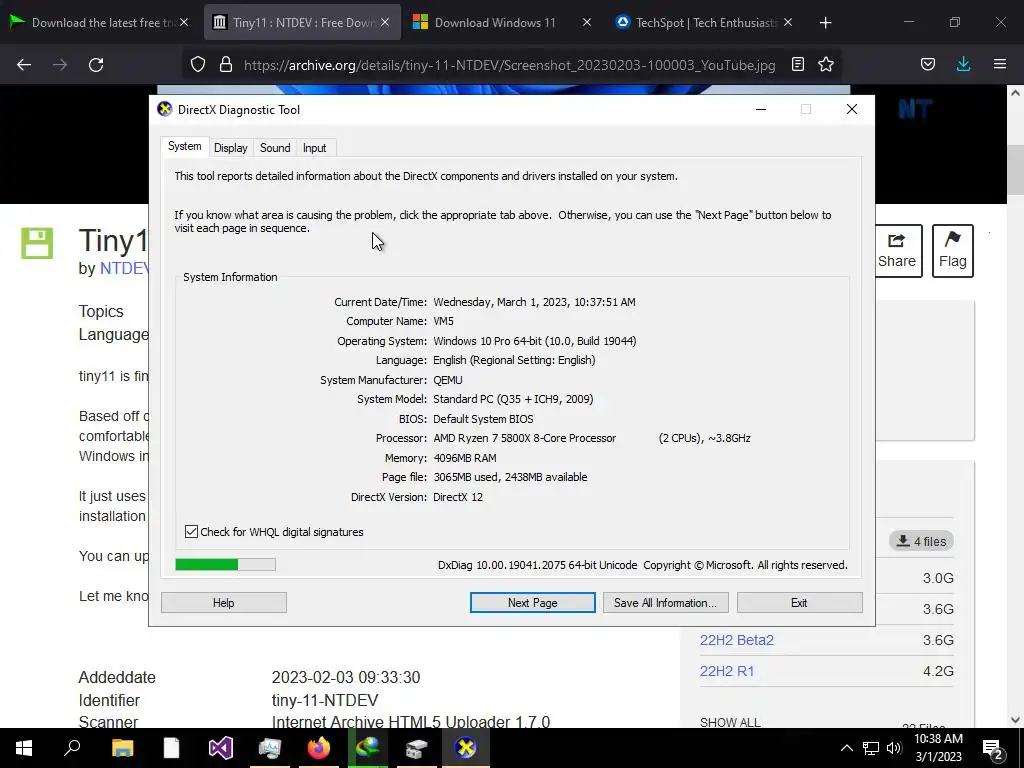
Task: Click the Help button in DxDiag
Action: pyautogui.click(x=223, y=603)
